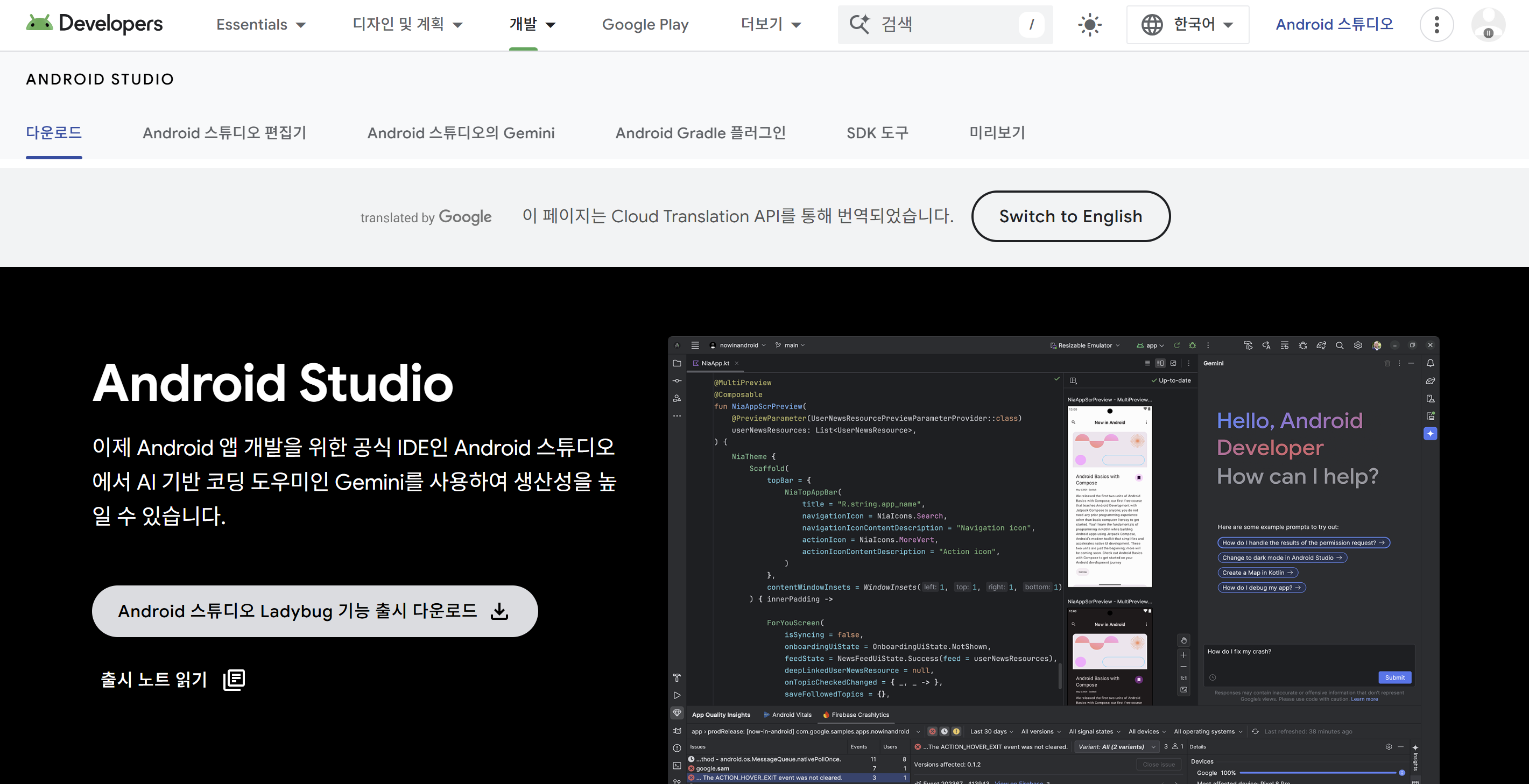This screenshot has width=1529, height=784.
Task: Click the hamburger menu in the IDE screenshot
Action: (x=695, y=345)
